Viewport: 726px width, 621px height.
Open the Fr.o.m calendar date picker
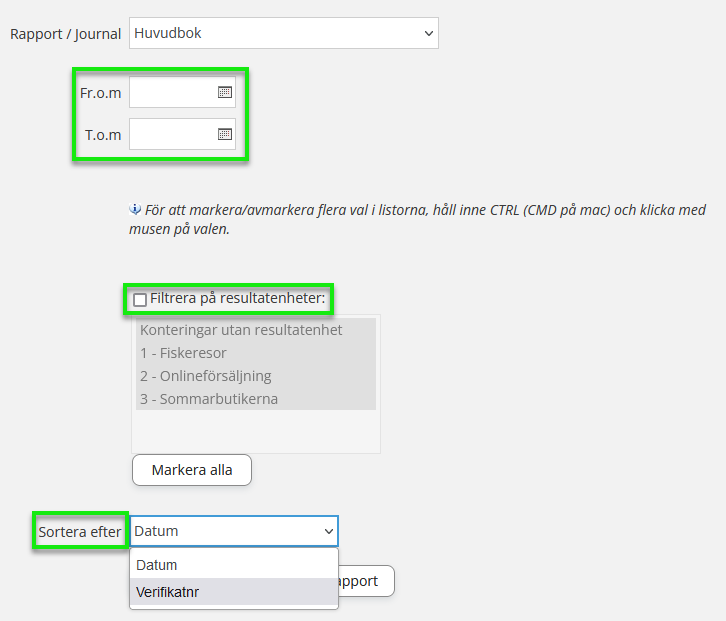pyautogui.click(x=225, y=93)
